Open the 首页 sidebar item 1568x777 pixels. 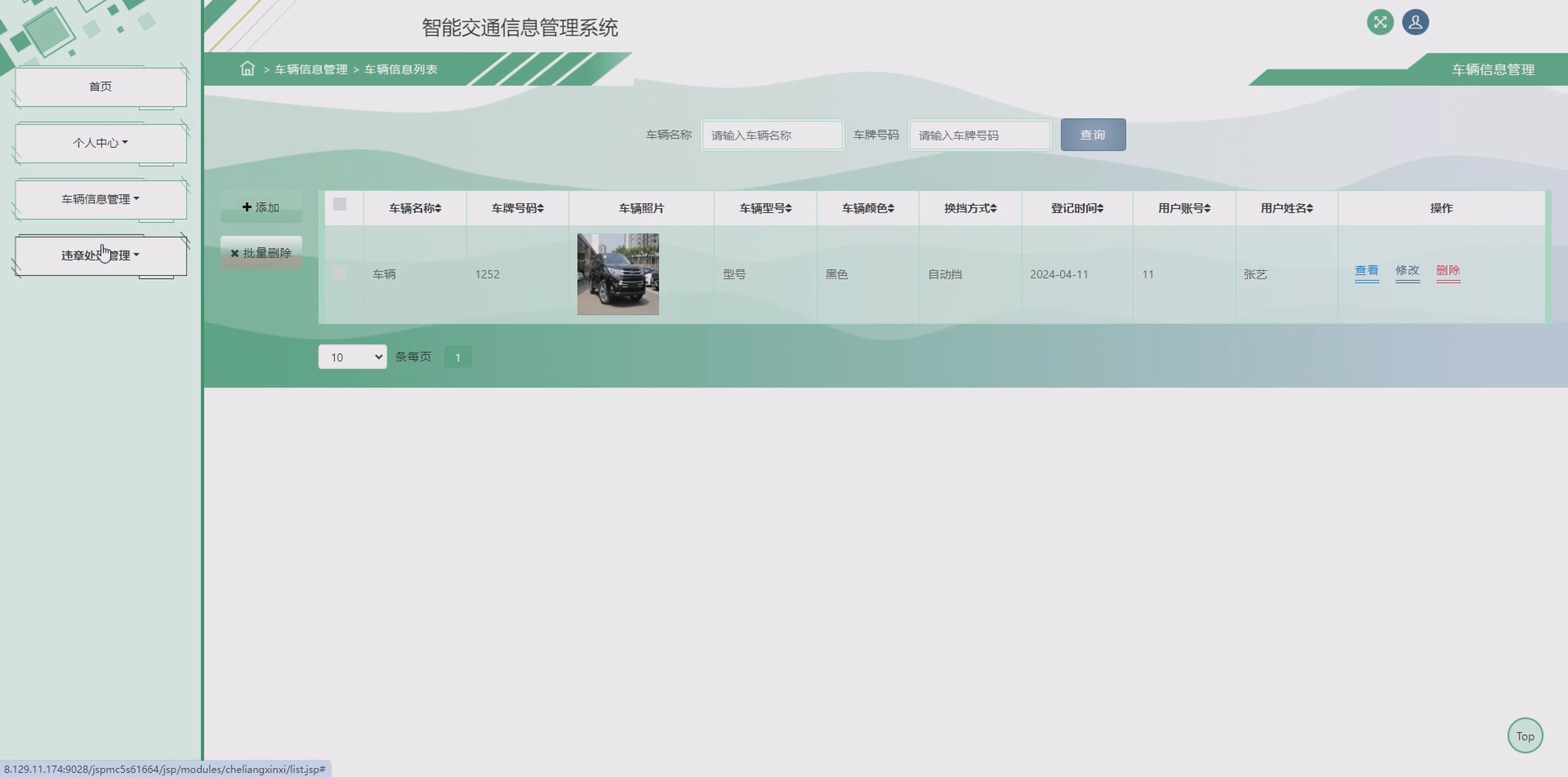101,86
